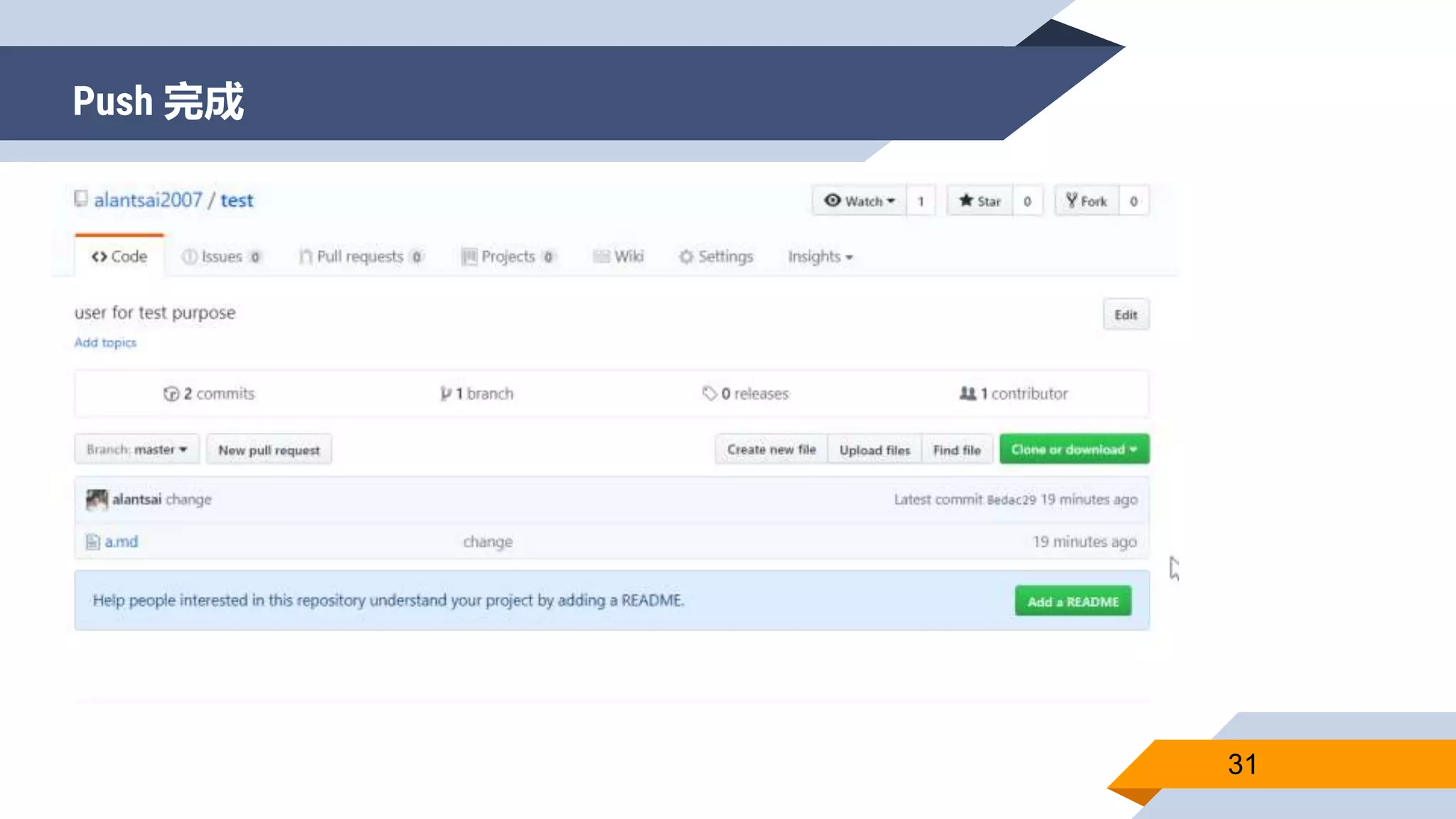Click the Star button
This screenshot has height=819, width=1456.
[980, 201]
